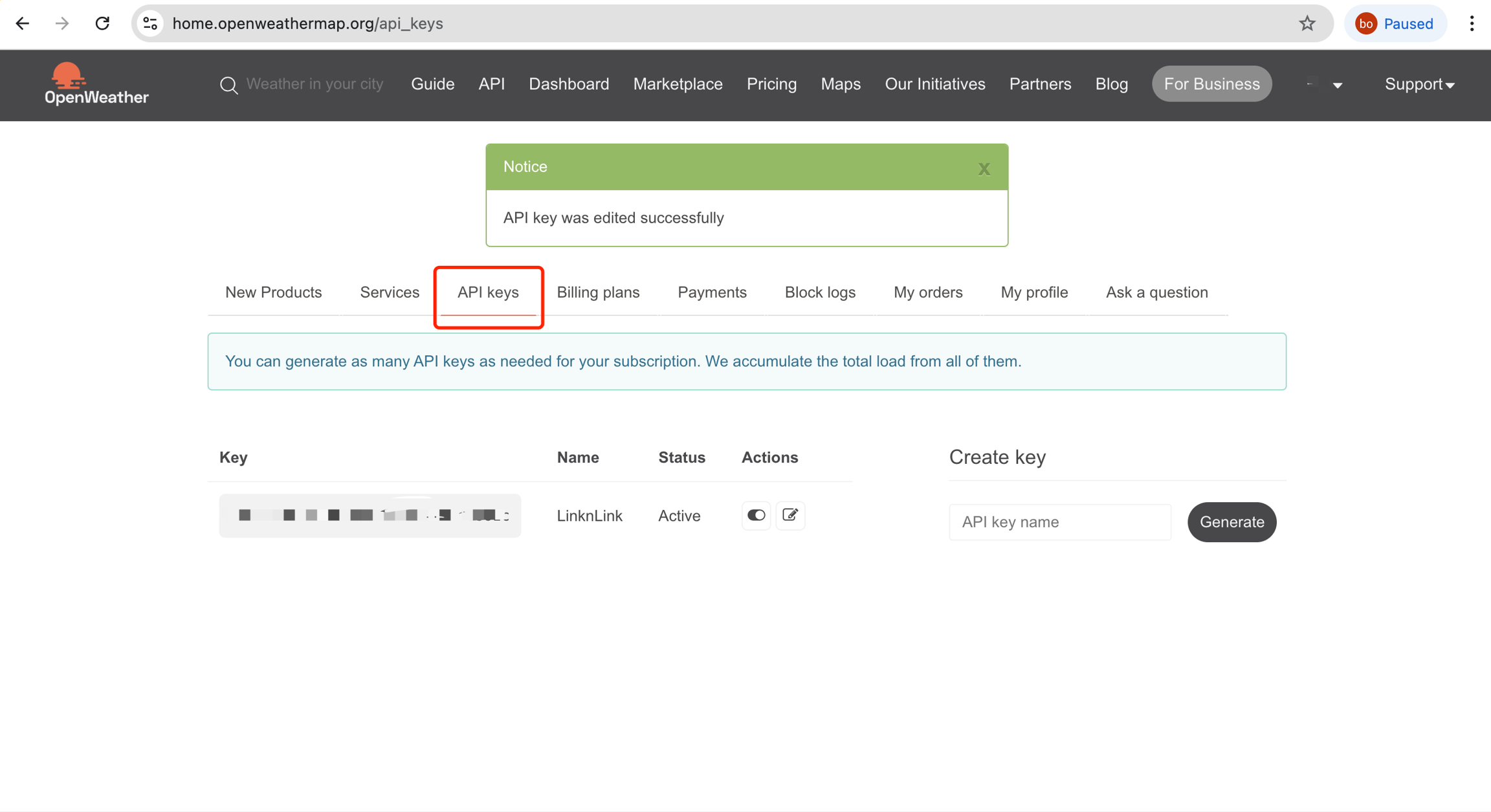Open Chrome three-dot menu
Viewport: 1491px width, 812px height.
point(1472,24)
